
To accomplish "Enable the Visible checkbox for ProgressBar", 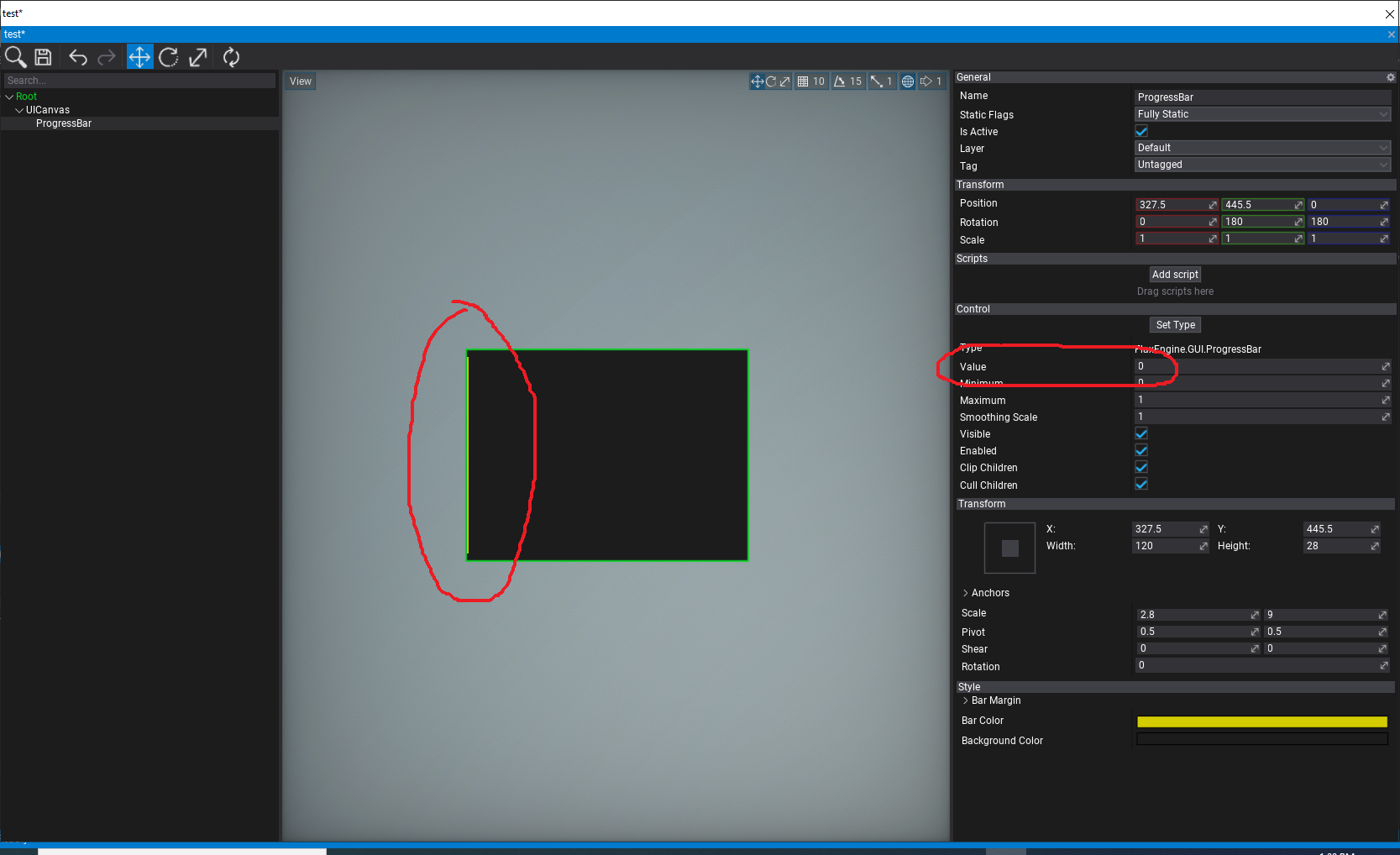I will pyautogui.click(x=1140, y=433).
